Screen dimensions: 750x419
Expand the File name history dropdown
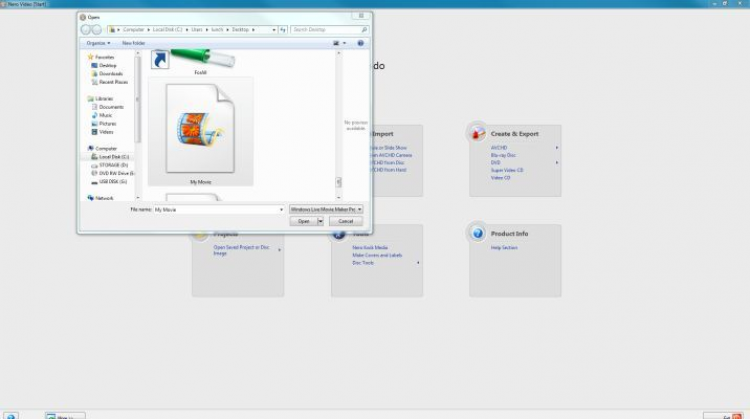(x=281, y=210)
